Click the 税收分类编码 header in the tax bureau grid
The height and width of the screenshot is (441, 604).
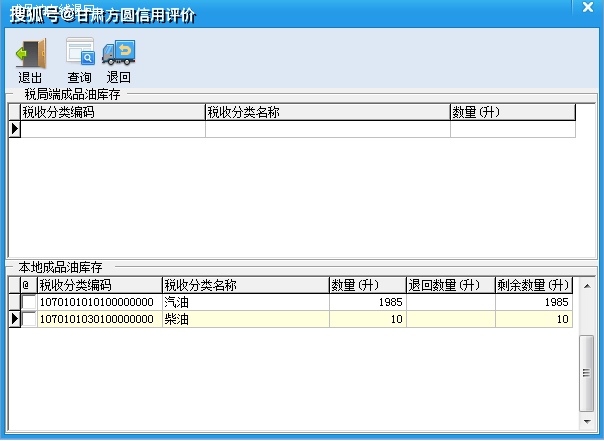(x=112, y=113)
